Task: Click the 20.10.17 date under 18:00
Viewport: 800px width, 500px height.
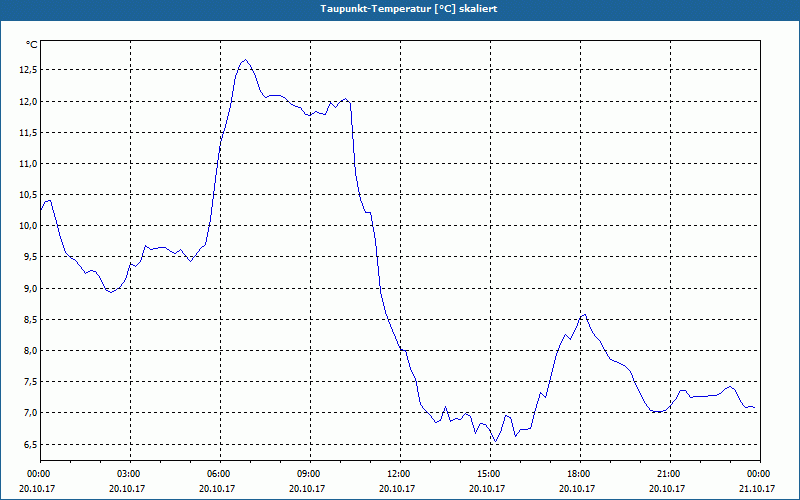Action: 577,488
